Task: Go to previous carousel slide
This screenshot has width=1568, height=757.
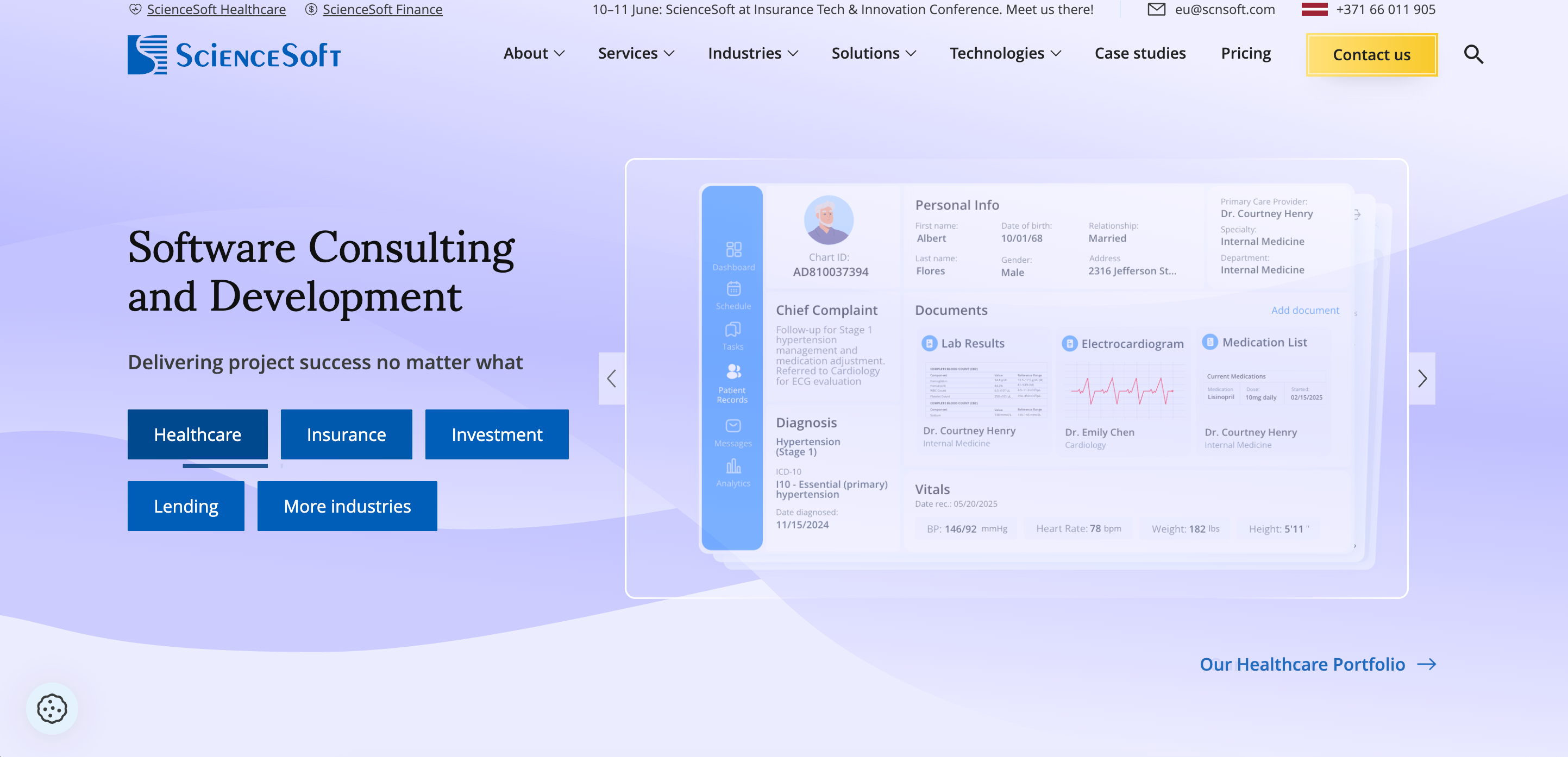Action: pos(612,379)
